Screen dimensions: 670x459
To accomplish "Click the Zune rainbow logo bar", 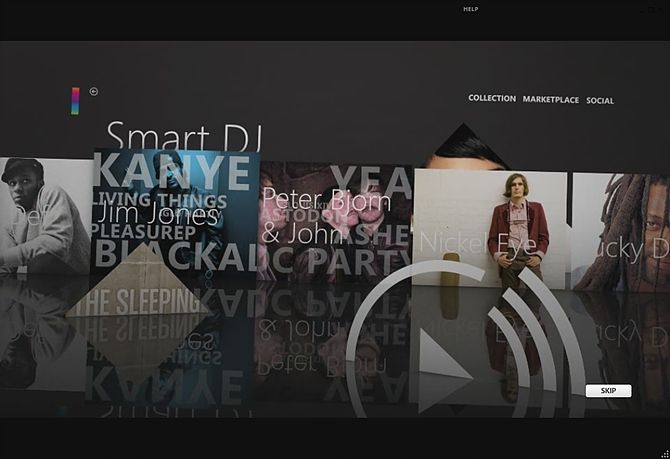I will (75, 101).
